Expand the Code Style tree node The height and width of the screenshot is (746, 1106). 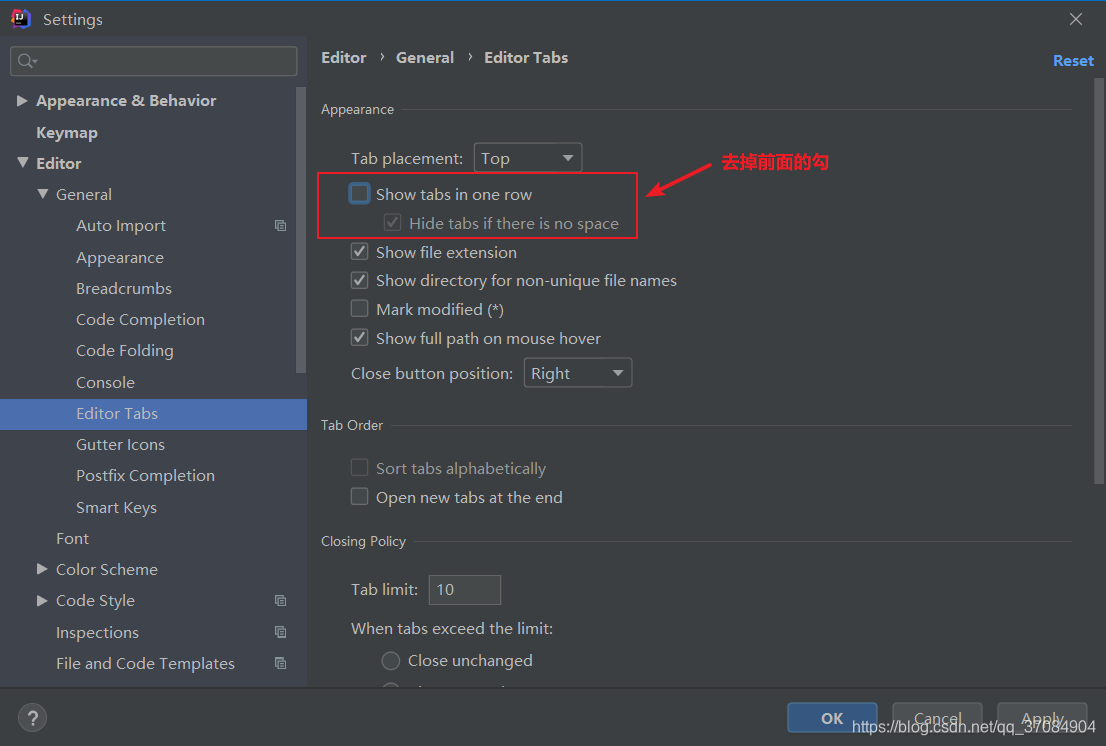(x=42, y=601)
